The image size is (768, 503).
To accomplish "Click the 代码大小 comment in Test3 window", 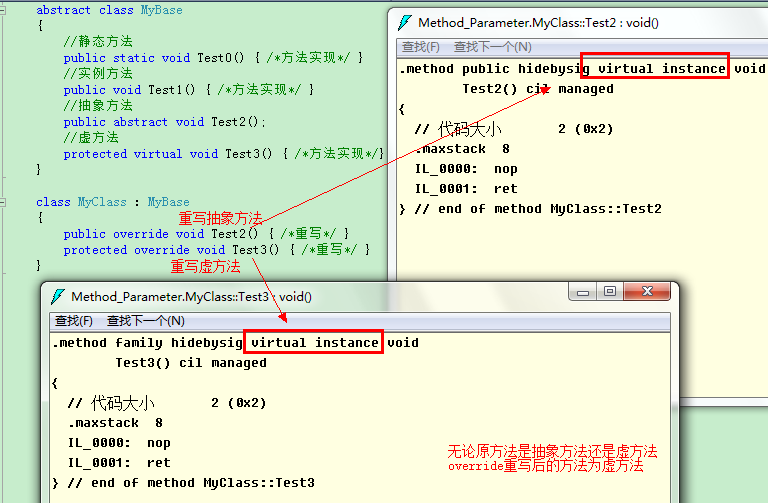I will click(167, 403).
